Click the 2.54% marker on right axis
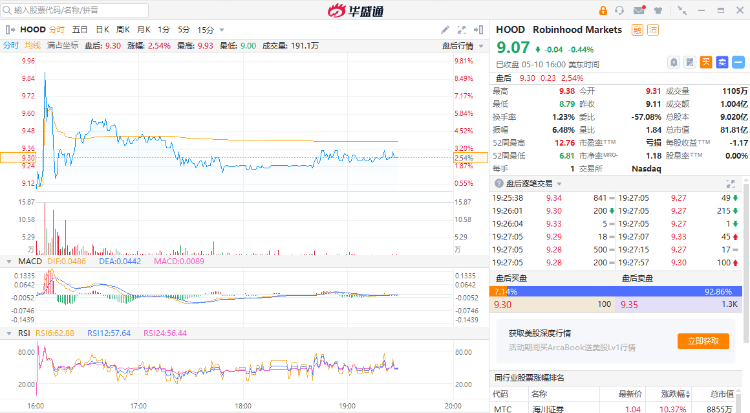 click(470, 157)
